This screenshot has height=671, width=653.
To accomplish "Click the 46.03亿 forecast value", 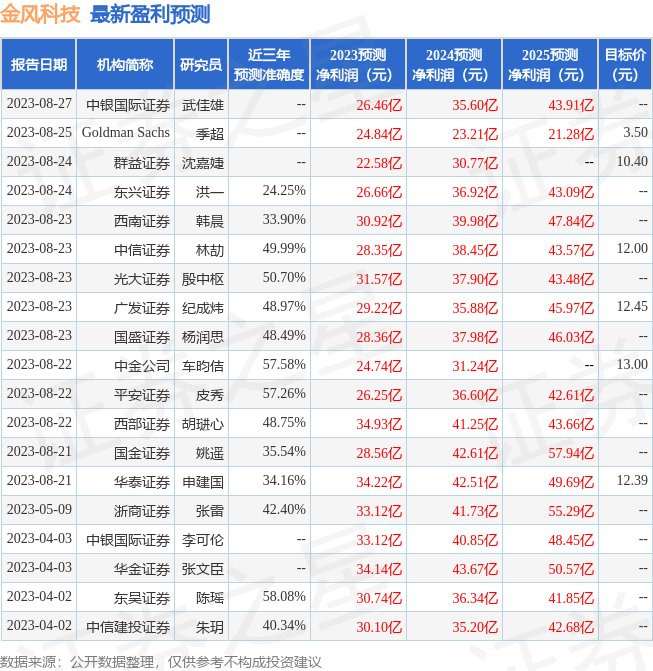I will pyautogui.click(x=571, y=337).
